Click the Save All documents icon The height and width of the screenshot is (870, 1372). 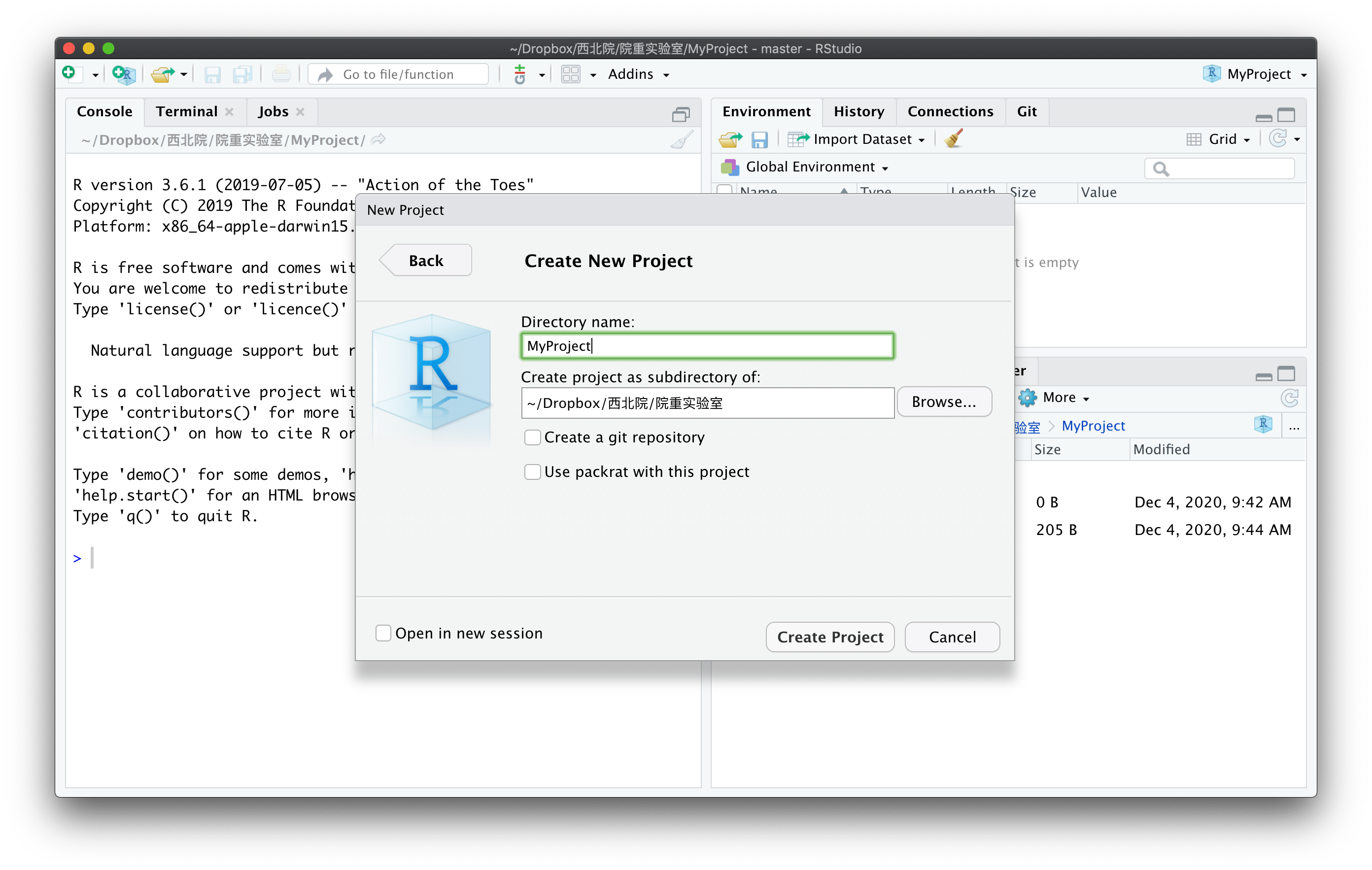click(x=242, y=75)
